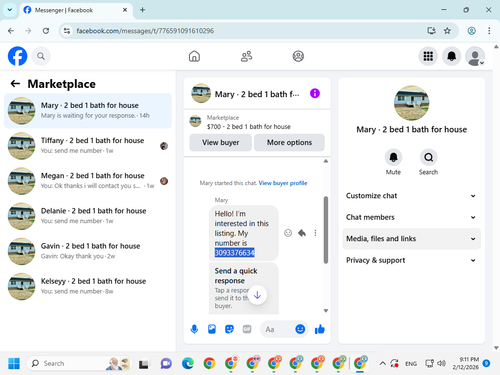
Task: Open Gavin's conversation in list
Action: coord(88,251)
